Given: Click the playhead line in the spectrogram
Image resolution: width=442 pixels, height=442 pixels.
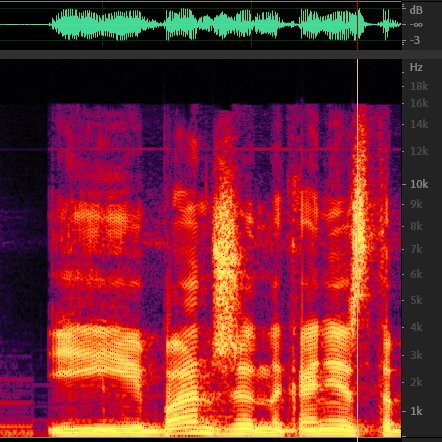Looking at the screenshot, I should click(357, 249).
